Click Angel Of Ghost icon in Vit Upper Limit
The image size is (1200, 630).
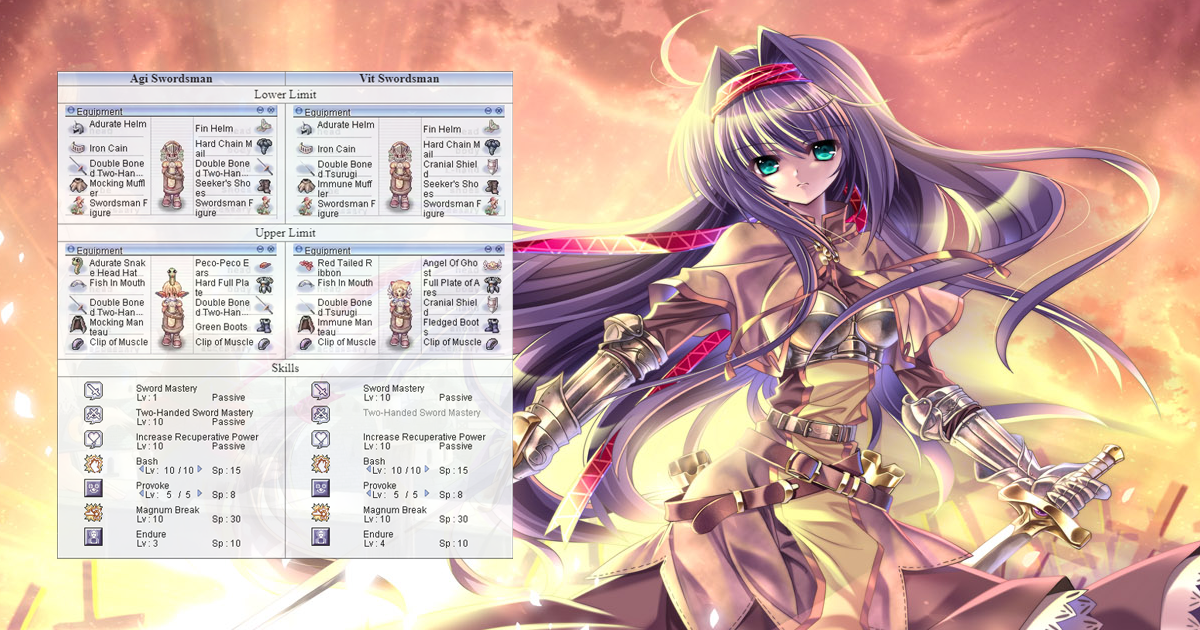click(x=492, y=266)
